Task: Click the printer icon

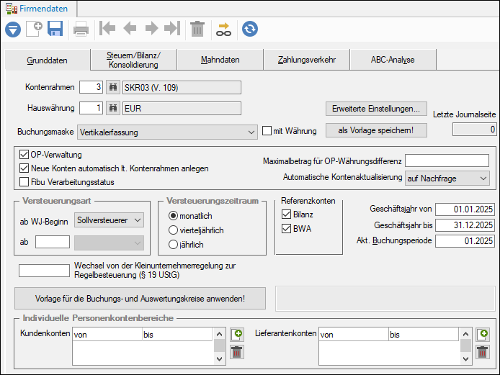Action: (x=81, y=29)
